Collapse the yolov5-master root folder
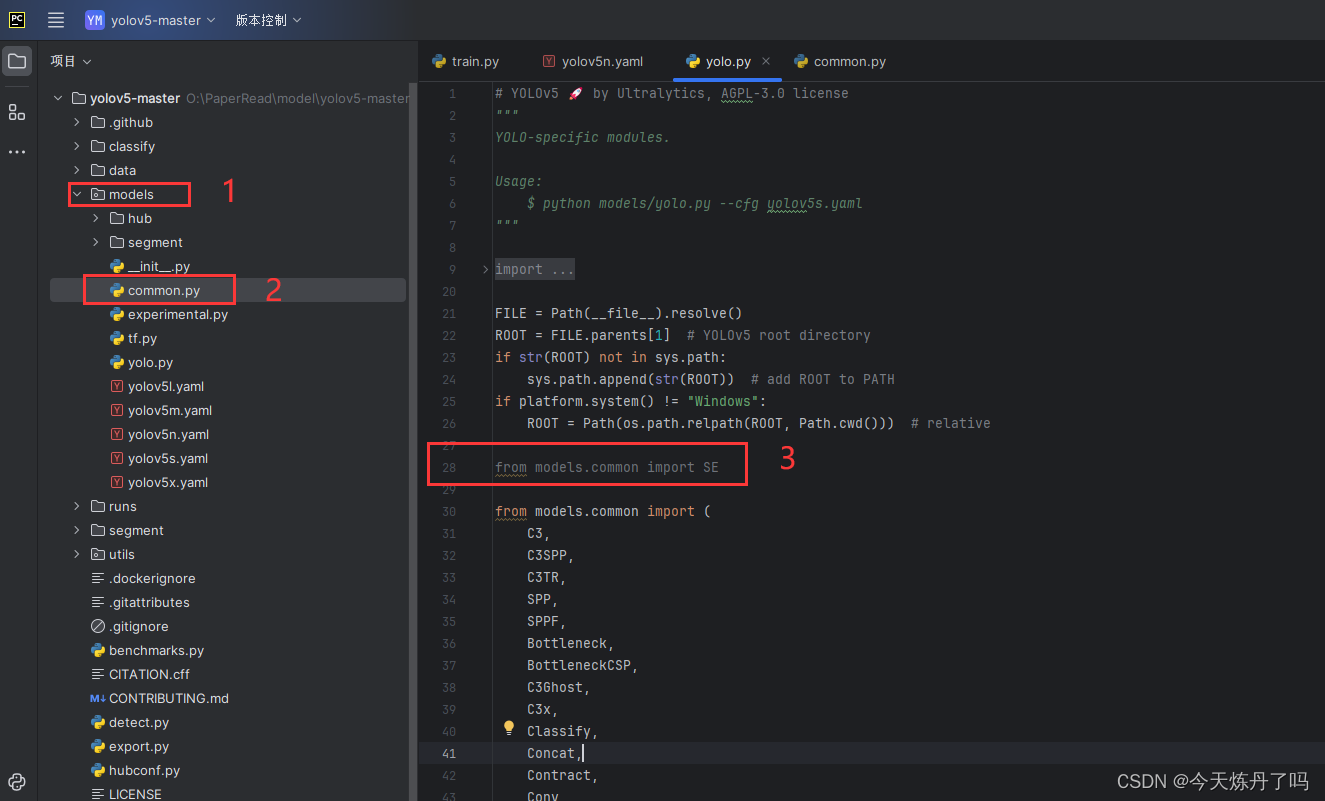This screenshot has height=801, width=1325. click(58, 98)
